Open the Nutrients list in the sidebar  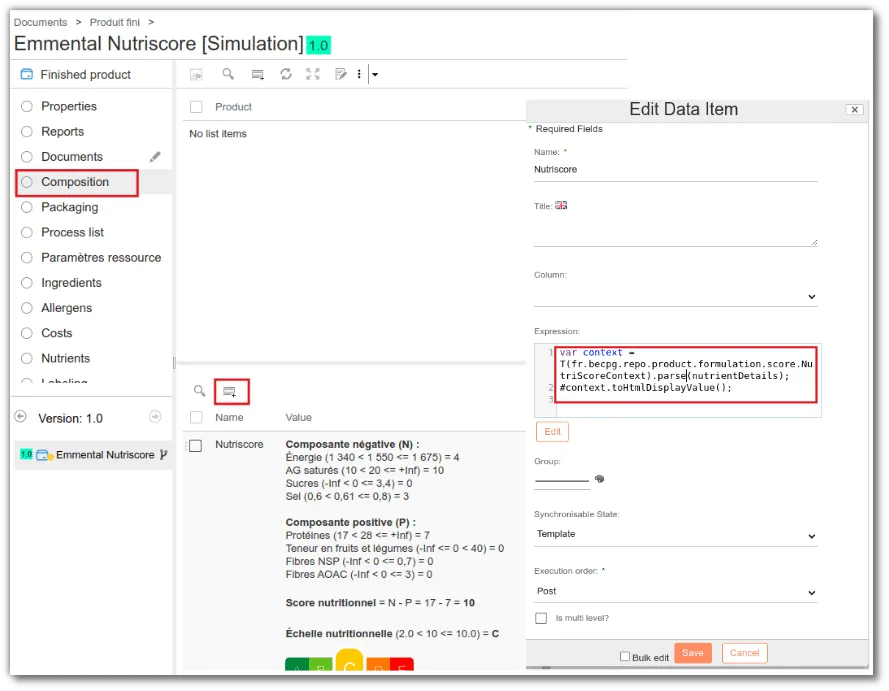click(65, 359)
